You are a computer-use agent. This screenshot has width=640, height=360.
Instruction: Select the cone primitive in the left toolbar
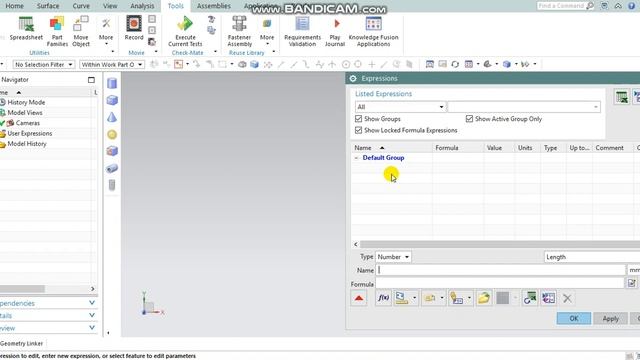click(112, 118)
